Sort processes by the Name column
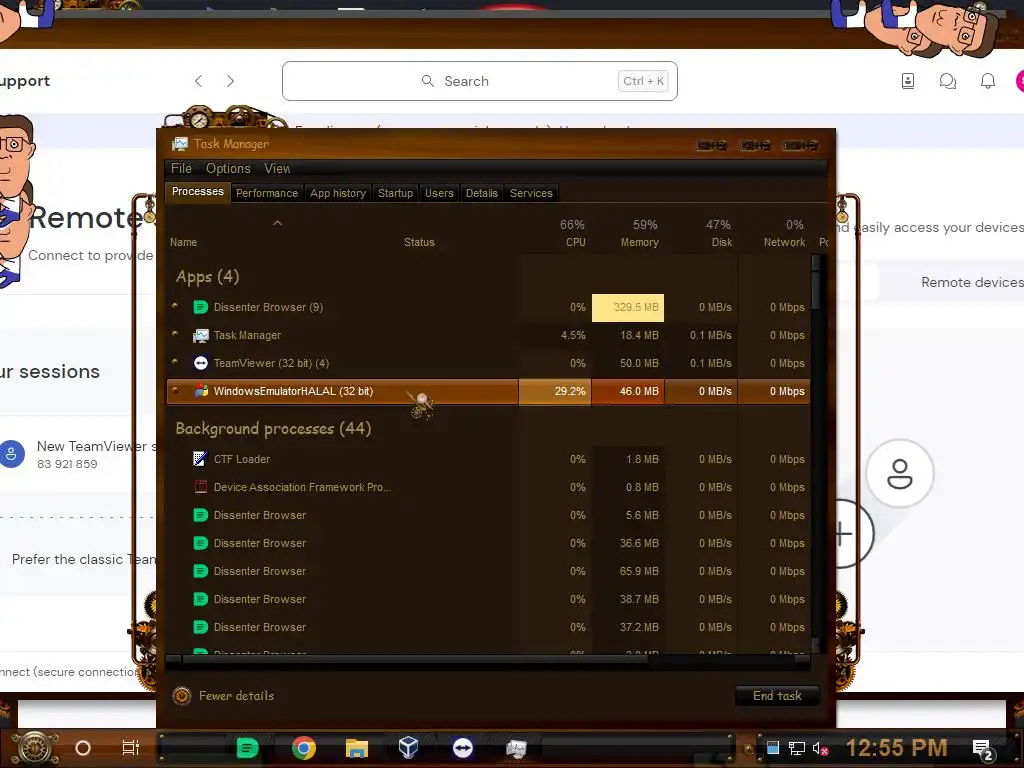The height and width of the screenshot is (768, 1024). (x=184, y=242)
